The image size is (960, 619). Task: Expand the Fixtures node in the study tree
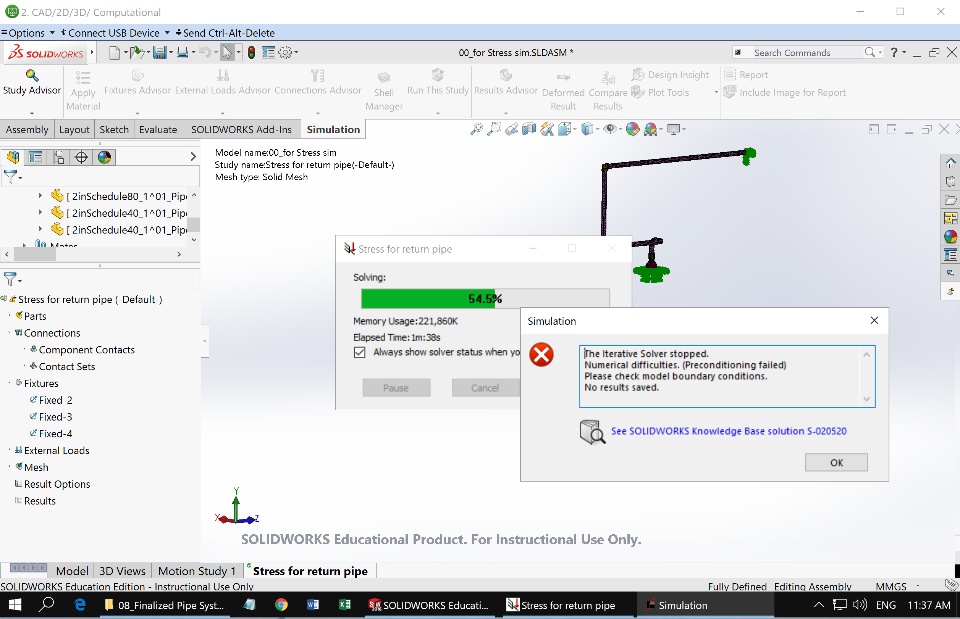[x=10, y=383]
